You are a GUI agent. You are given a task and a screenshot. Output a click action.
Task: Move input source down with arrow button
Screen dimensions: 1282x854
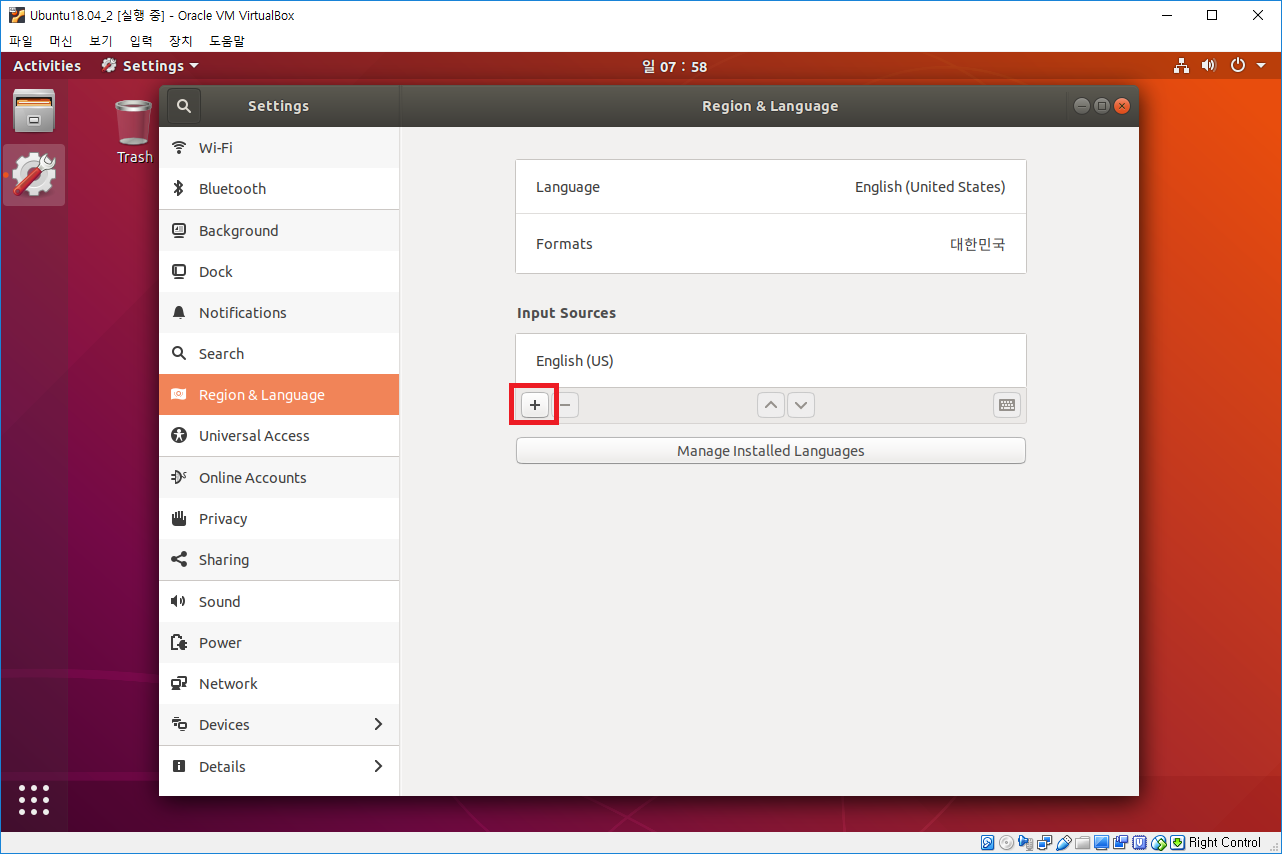click(801, 405)
